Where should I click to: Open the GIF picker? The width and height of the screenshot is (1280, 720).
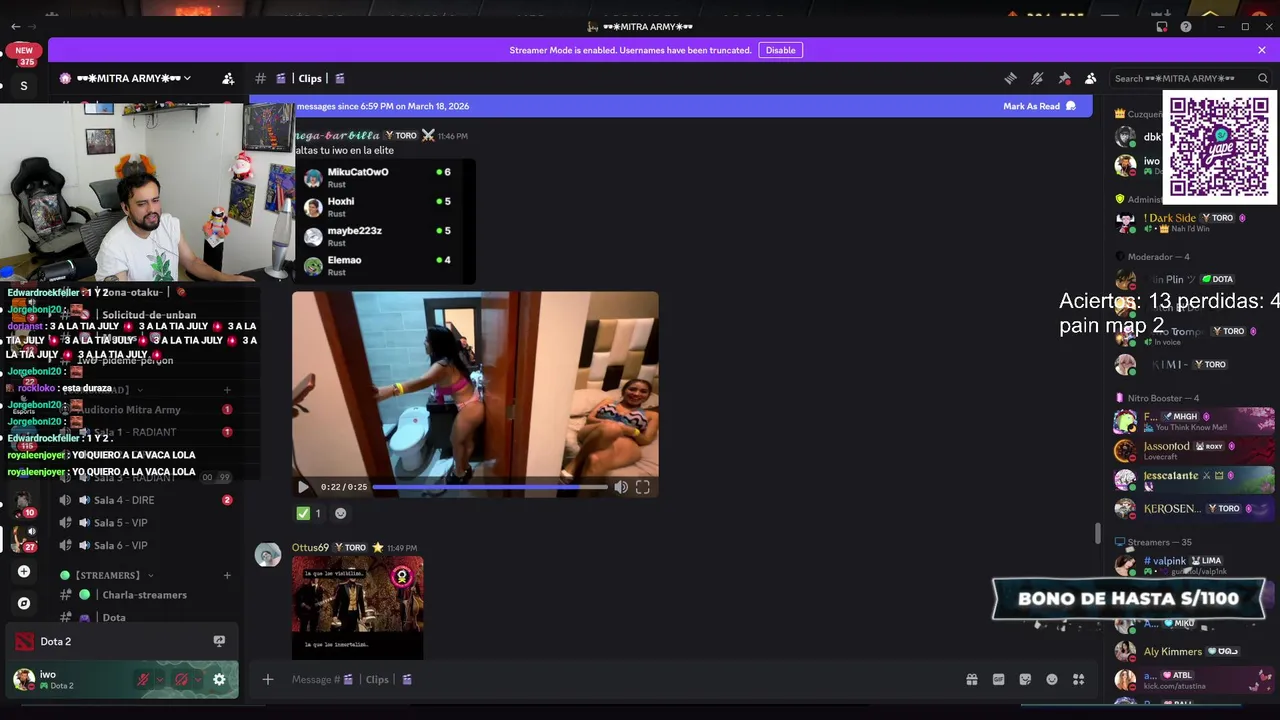pyautogui.click(x=998, y=680)
